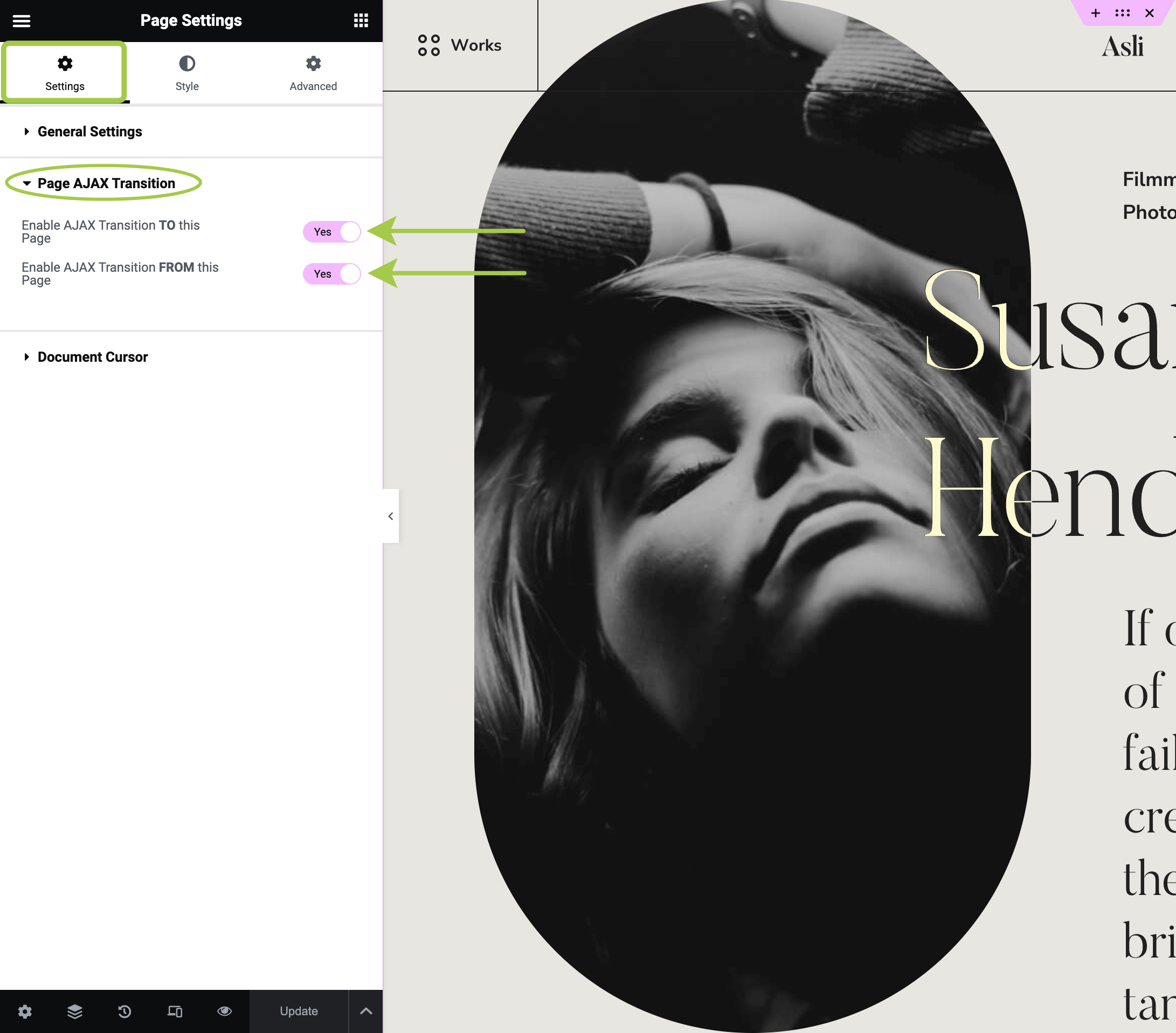The height and width of the screenshot is (1033, 1176).
Task: Hide the panel with collapse arrow
Action: 391,516
